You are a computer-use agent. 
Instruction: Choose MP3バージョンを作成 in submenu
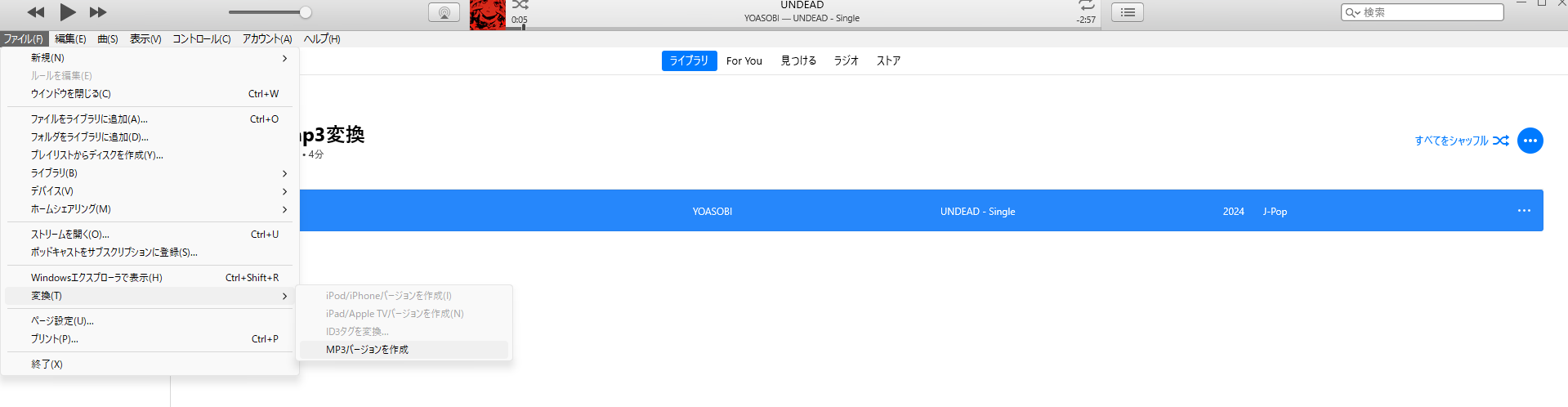tap(404, 350)
